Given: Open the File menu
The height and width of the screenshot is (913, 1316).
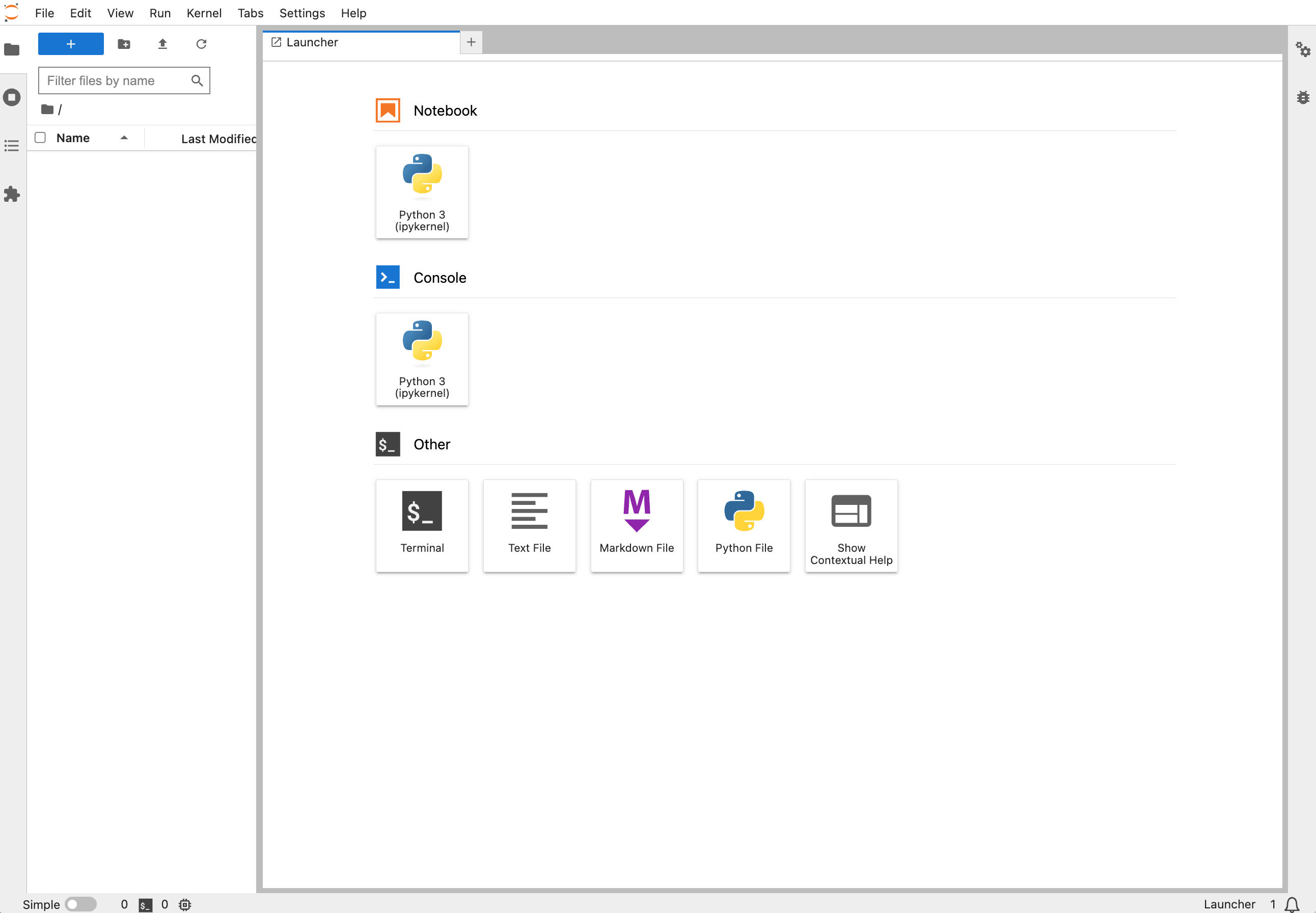Looking at the screenshot, I should [x=45, y=13].
